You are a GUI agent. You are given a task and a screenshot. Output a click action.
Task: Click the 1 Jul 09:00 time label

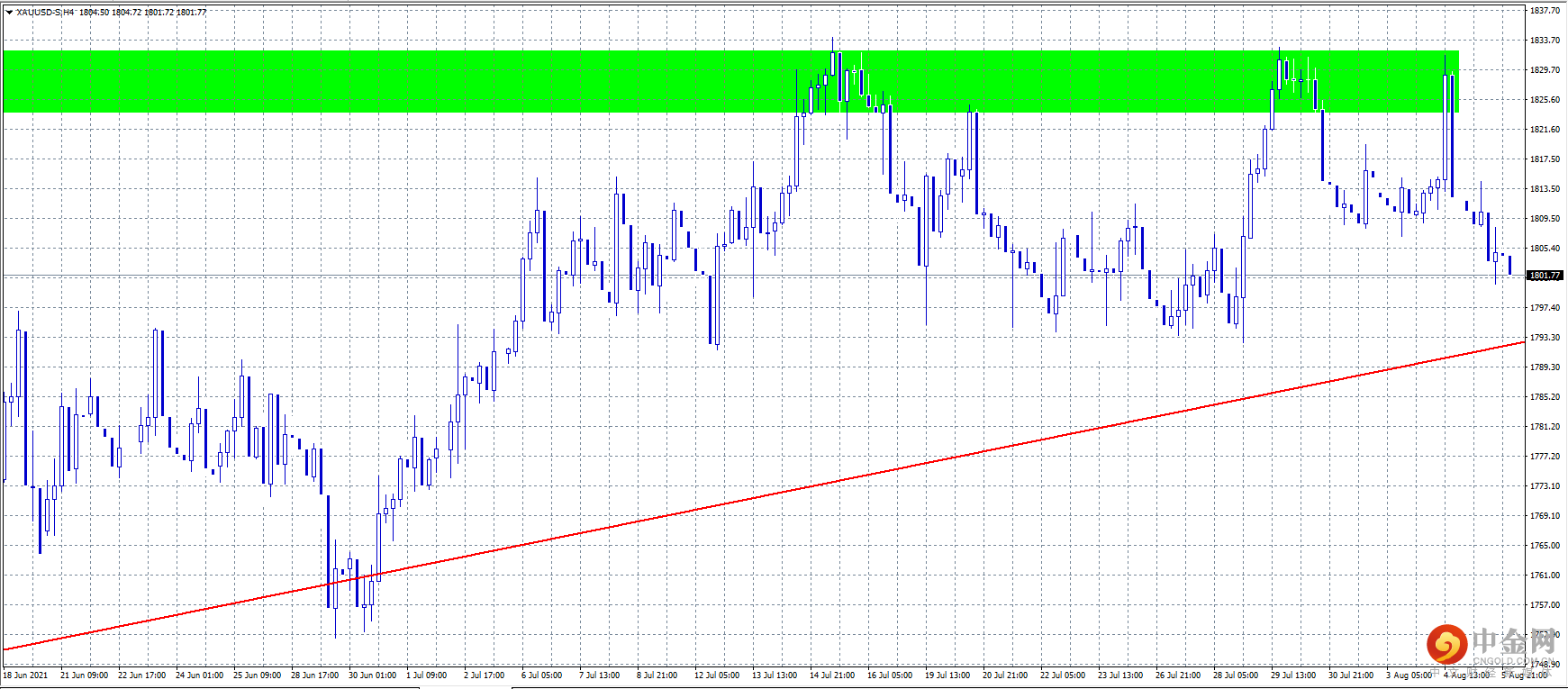tap(426, 675)
